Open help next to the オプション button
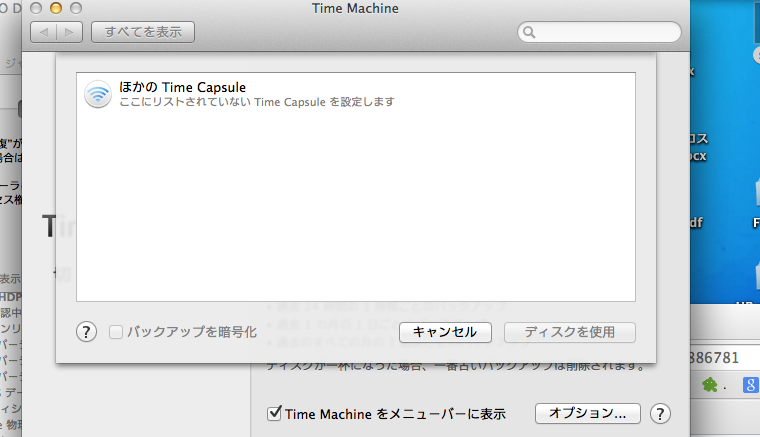The image size is (760, 437). (659, 413)
